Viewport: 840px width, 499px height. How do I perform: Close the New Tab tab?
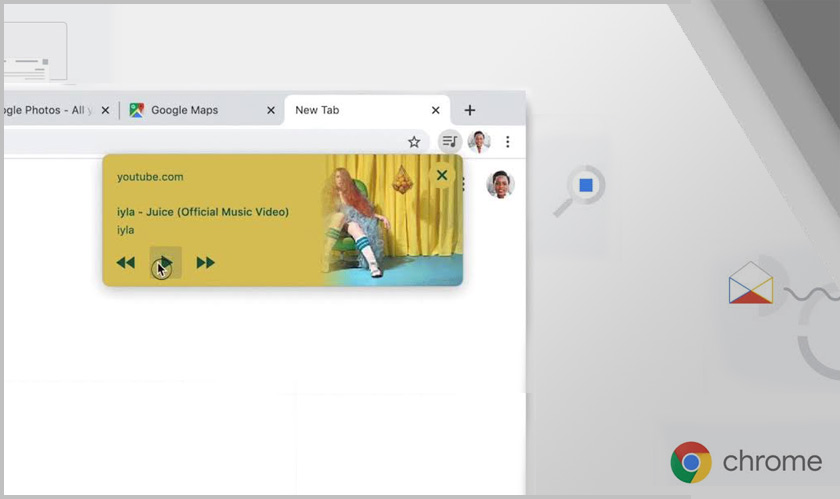pyautogui.click(x=436, y=110)
